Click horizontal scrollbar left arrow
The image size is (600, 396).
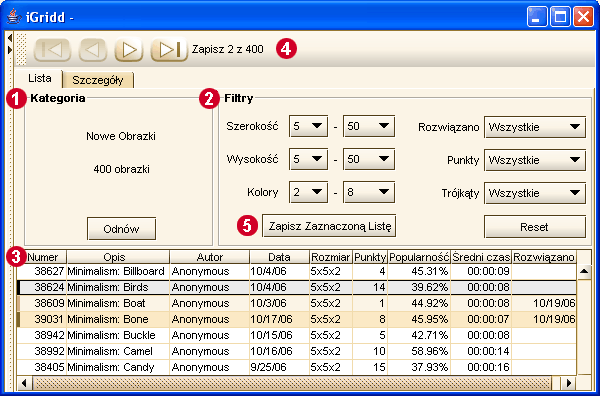tap(24, 383)
